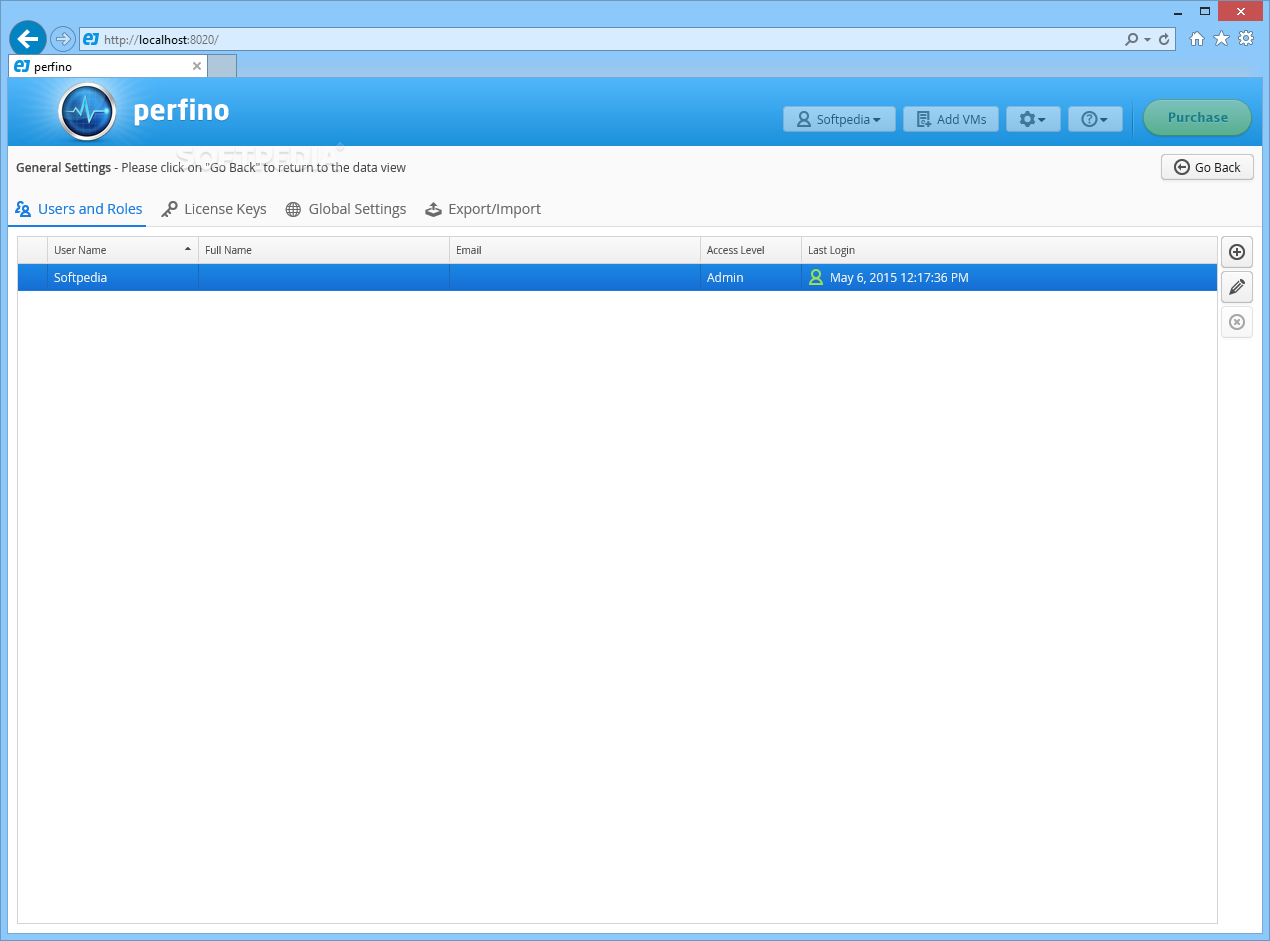Open browser tools gear icon
This screenshot has width=1270, height=941.
pos(1246,39)
